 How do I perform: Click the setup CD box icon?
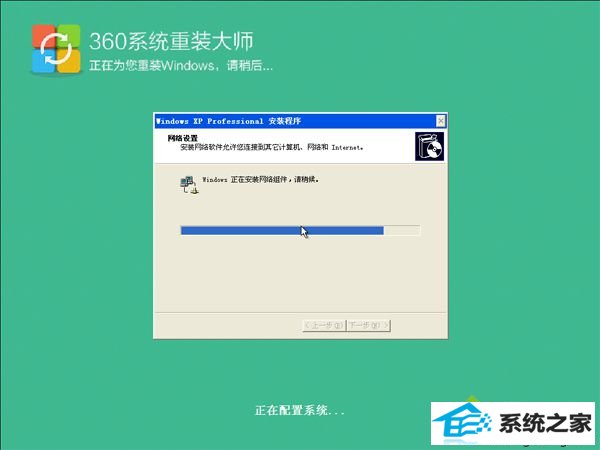[x=429, y=147]
